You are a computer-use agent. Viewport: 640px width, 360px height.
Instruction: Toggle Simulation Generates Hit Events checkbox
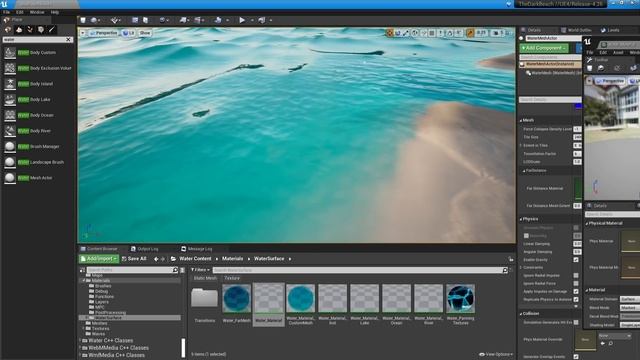576,322
